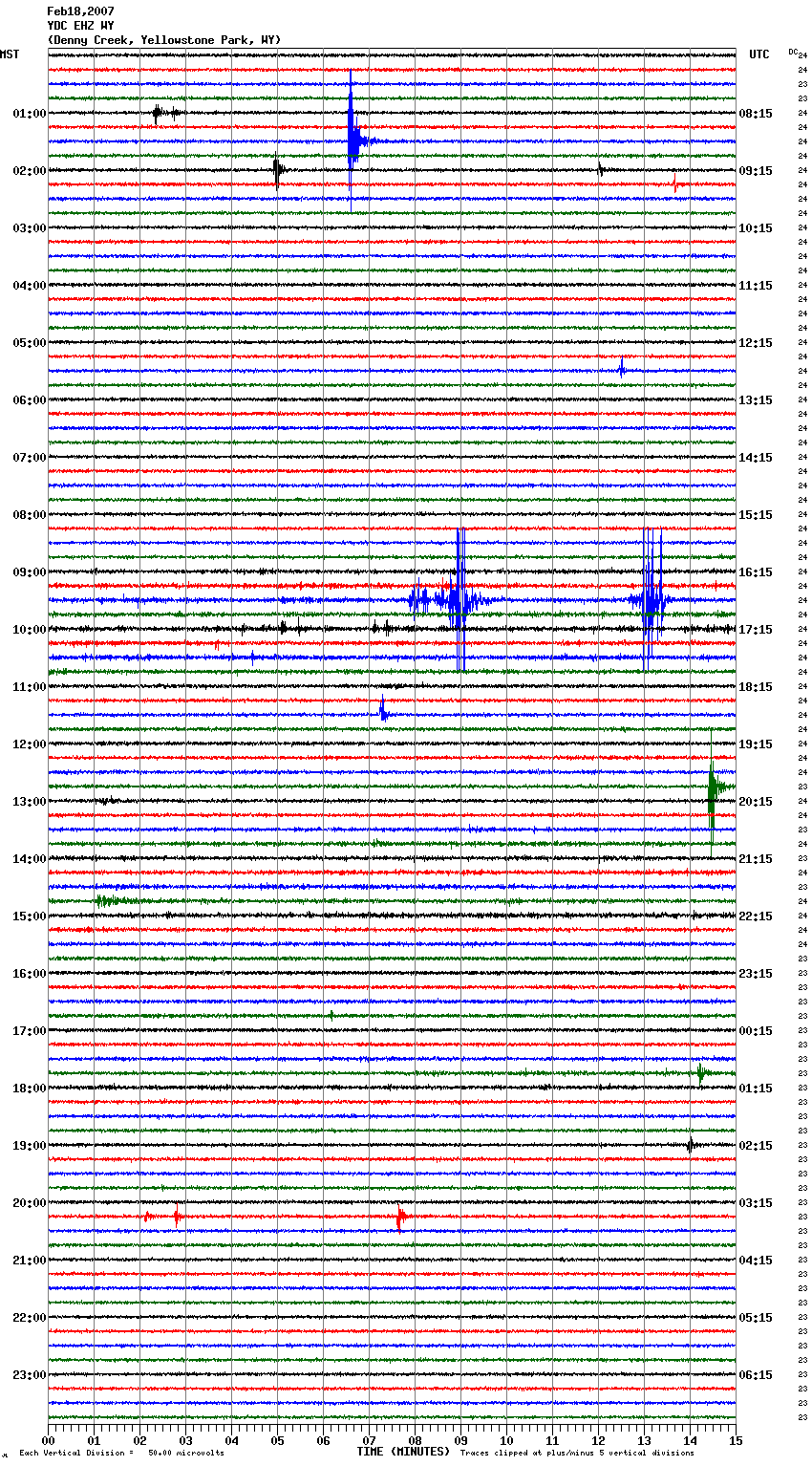Image resolution: width=812 pixels, height=1466 pixels.
Task: Click the 12:15 UTC time label
Action: 756,343
